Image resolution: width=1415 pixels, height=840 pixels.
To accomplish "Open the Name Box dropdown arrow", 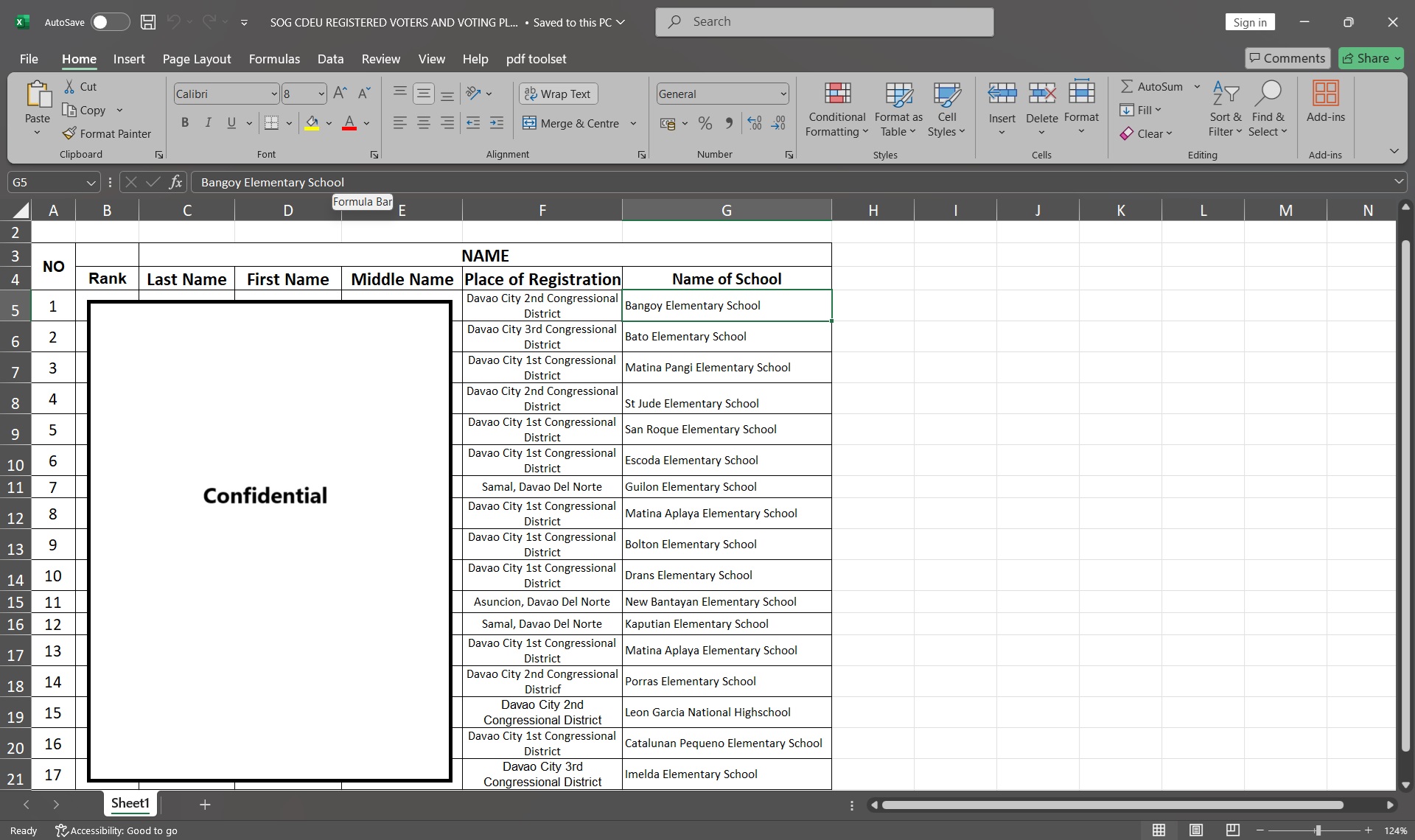I will pos(91,182).
